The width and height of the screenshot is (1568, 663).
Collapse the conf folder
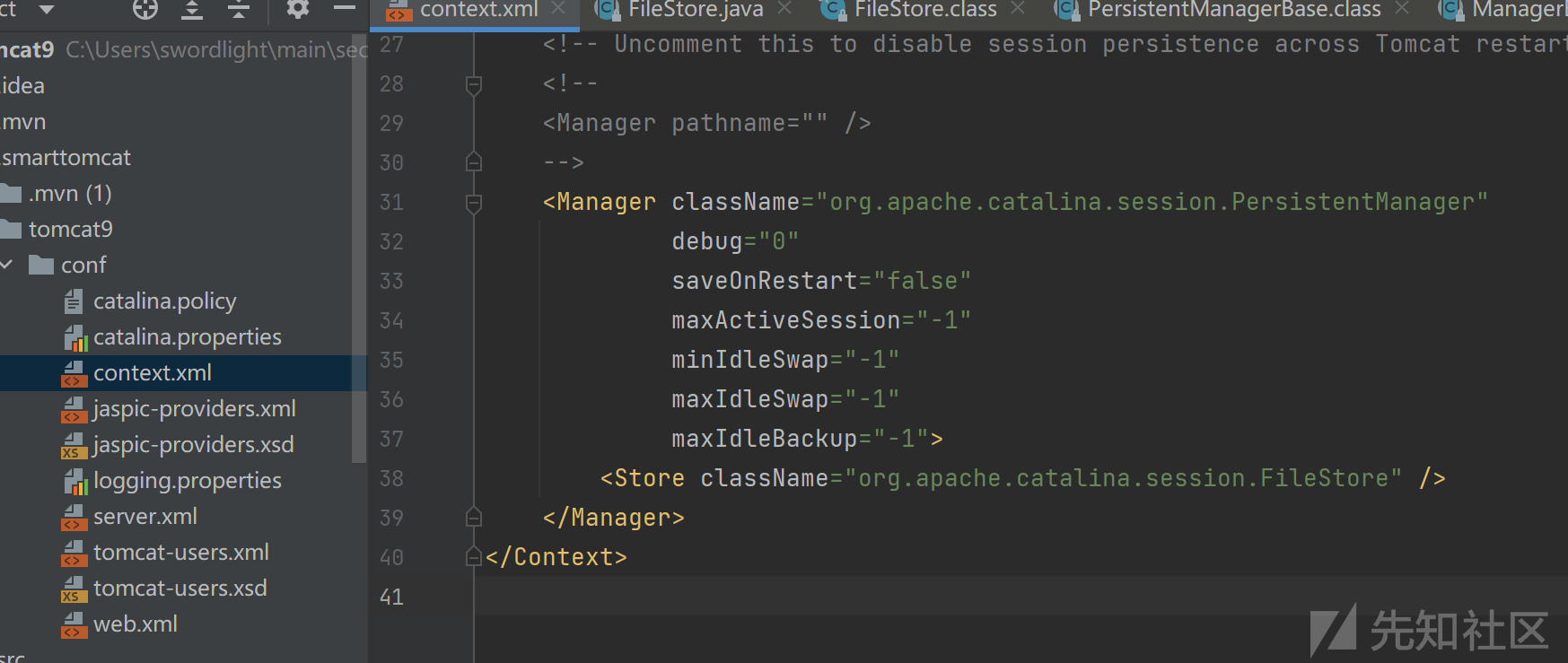7,265
